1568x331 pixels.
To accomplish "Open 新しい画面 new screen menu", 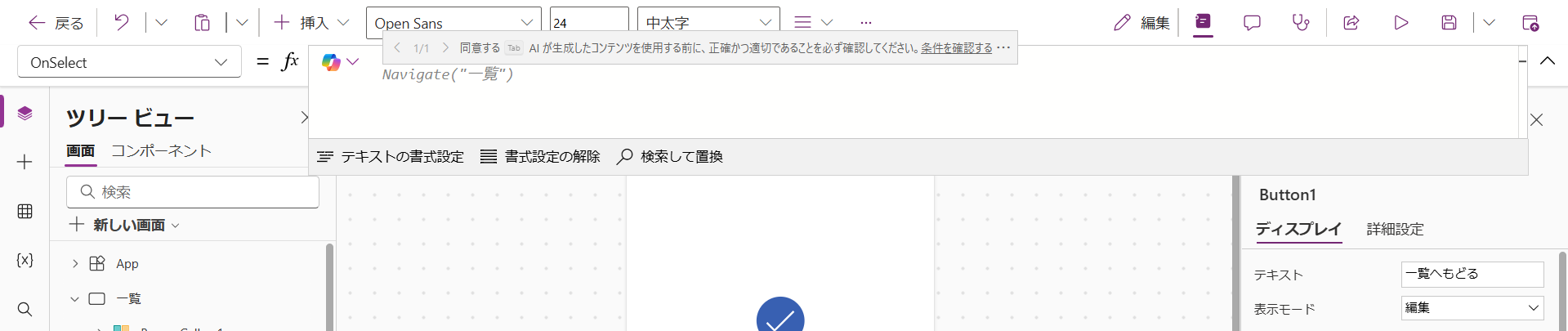I will [x=124, y=225].
